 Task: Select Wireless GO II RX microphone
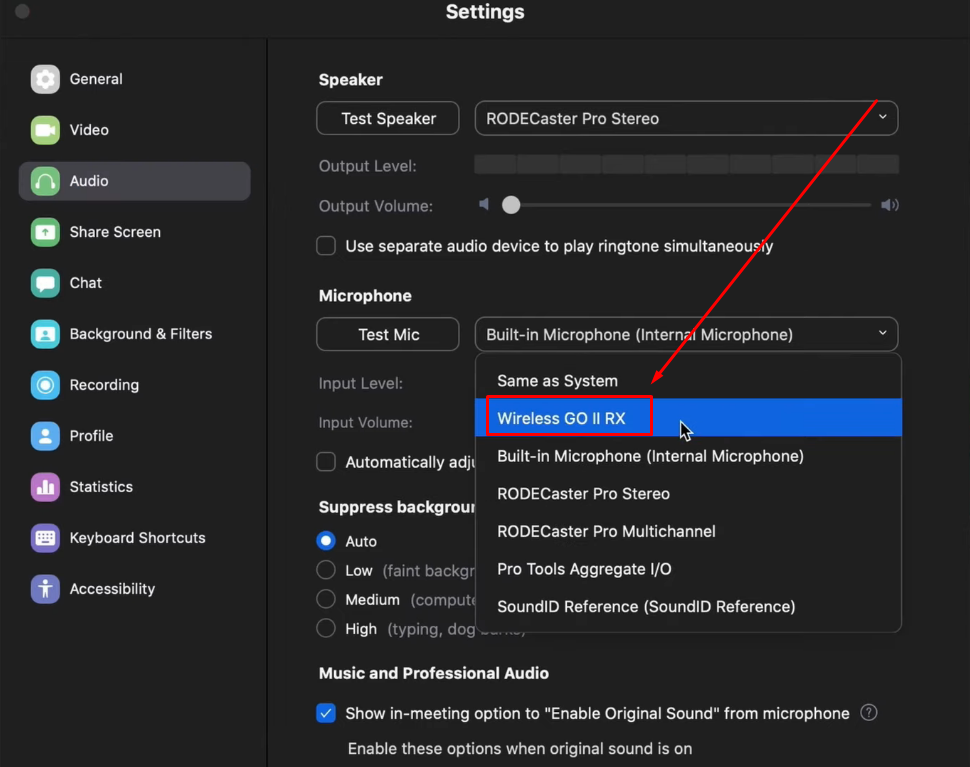(x=688, y=418)
